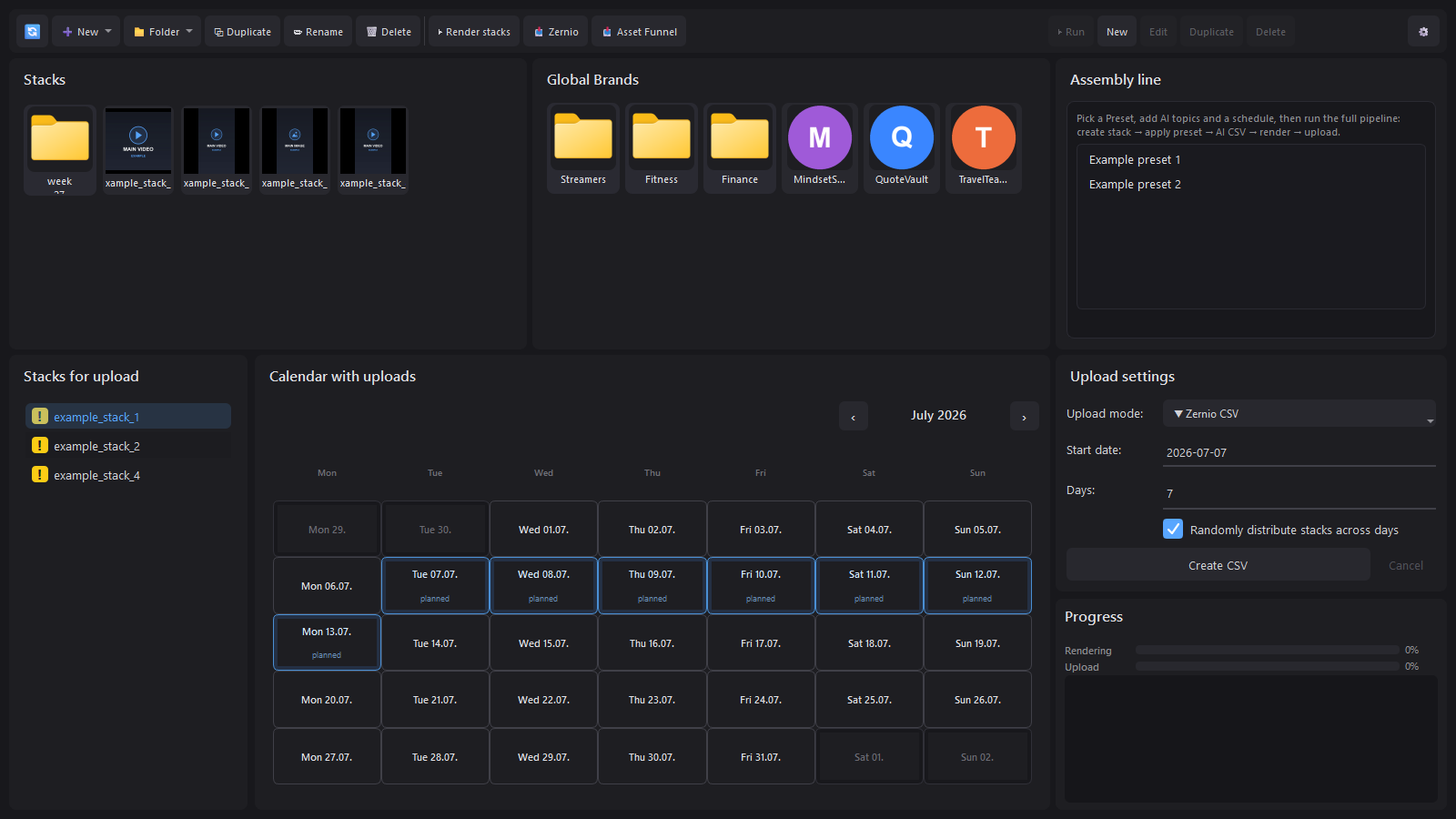
Task: Click the refresh icon in the toolbar
Action: (x=32, y=32)
